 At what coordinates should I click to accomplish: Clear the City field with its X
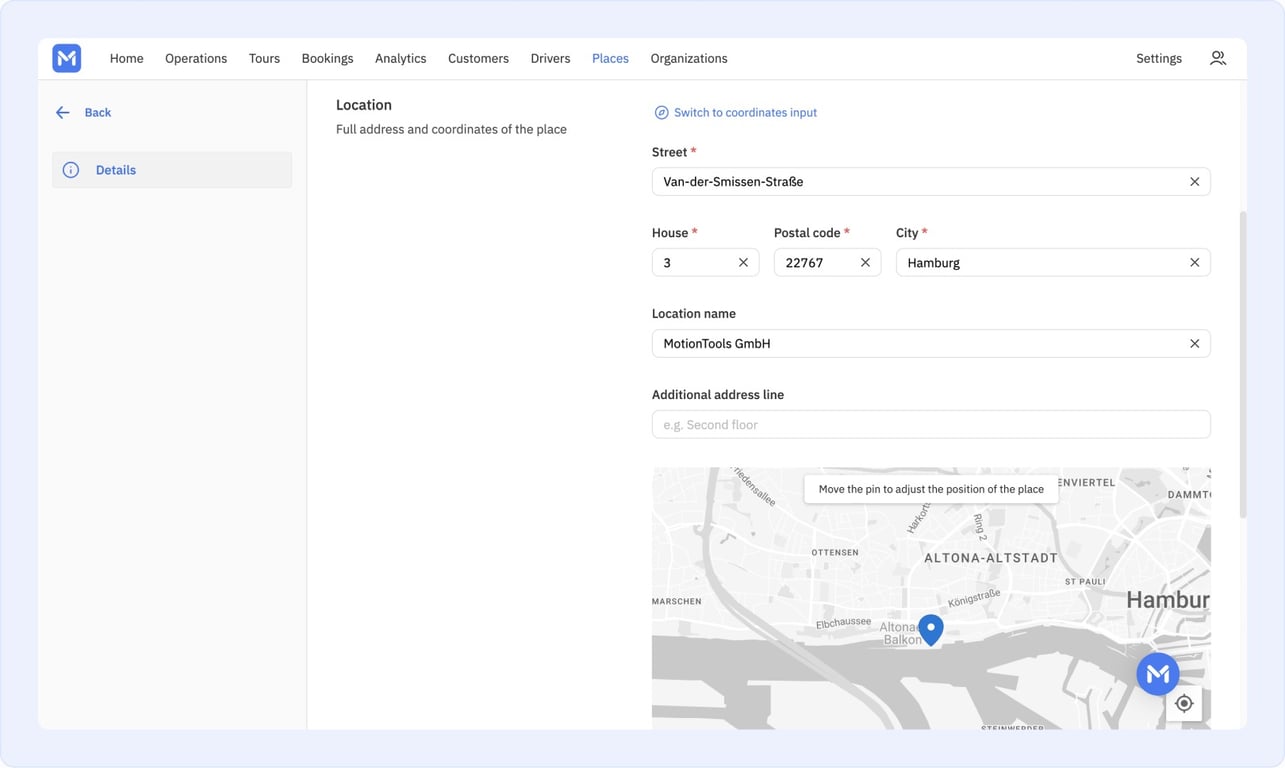pos(1194,263)
